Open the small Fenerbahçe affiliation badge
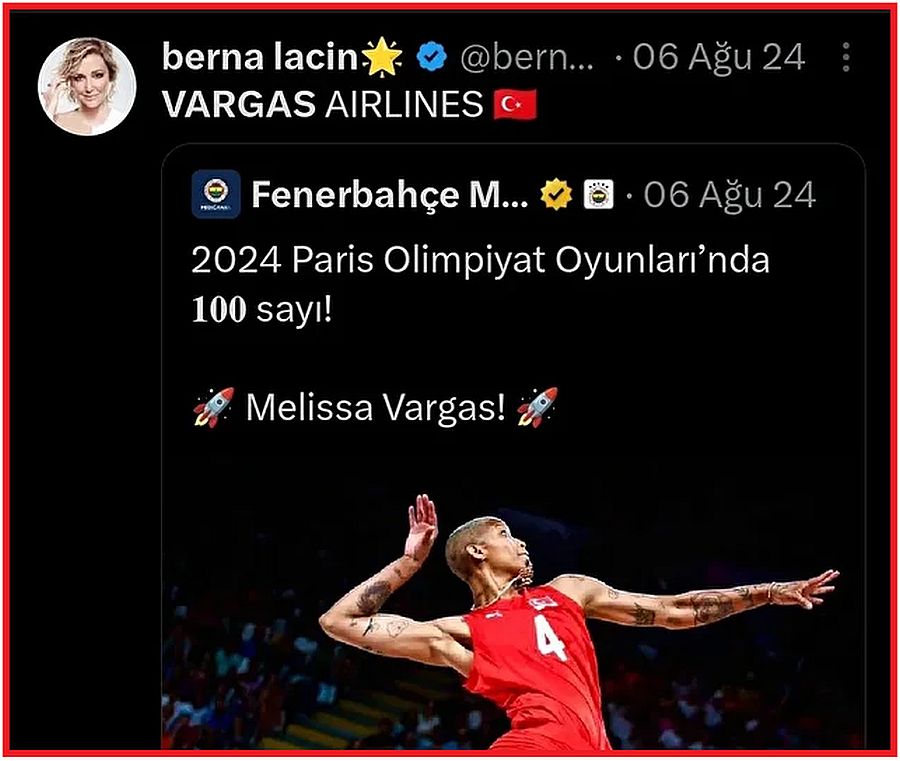Viewport: 900px width, 761px height. point(598,194)
